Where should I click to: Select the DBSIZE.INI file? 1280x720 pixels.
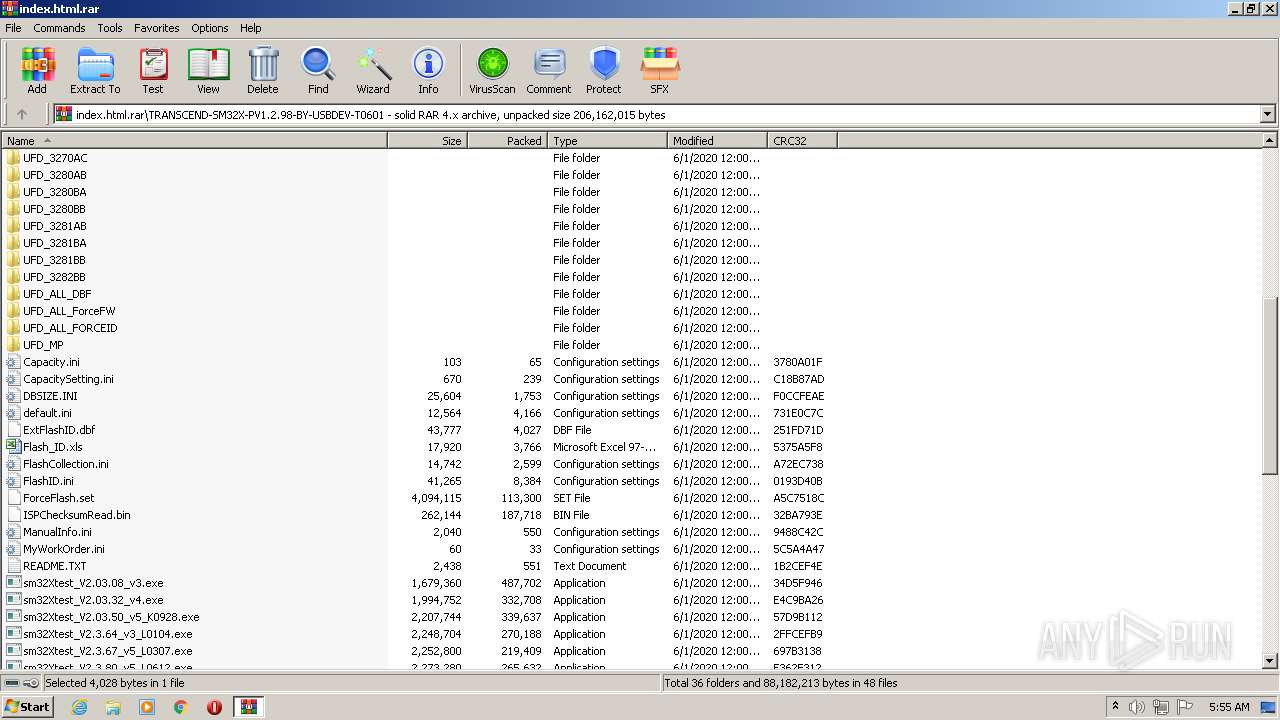50,396
